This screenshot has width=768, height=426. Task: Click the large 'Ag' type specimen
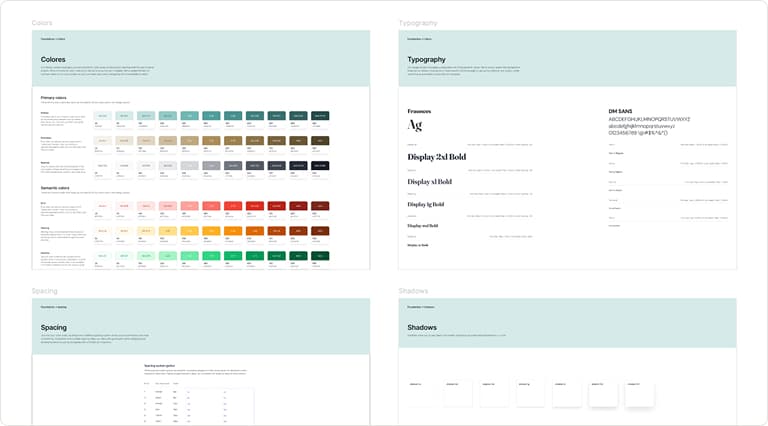(x=414, y=125)
